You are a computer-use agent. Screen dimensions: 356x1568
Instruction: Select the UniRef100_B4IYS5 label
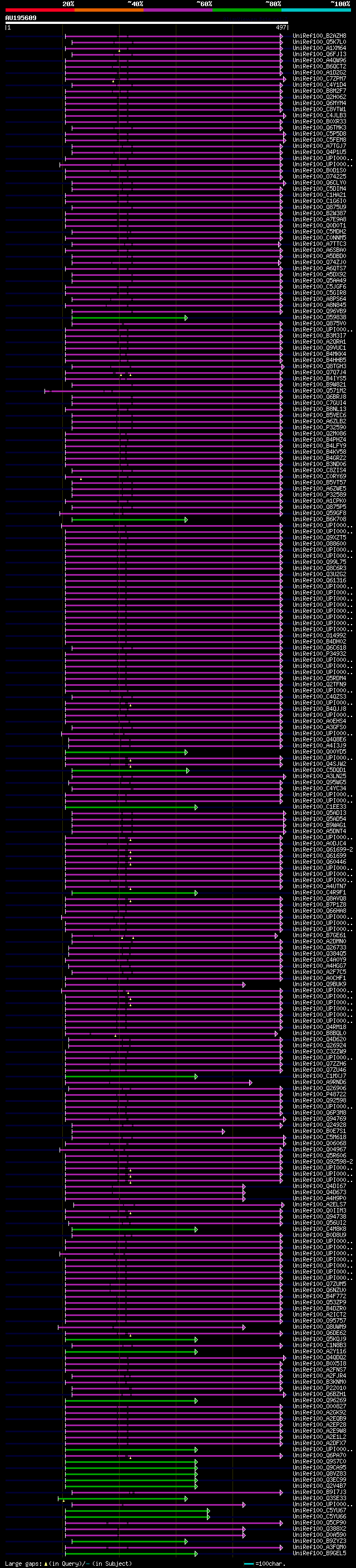[319, 379]
